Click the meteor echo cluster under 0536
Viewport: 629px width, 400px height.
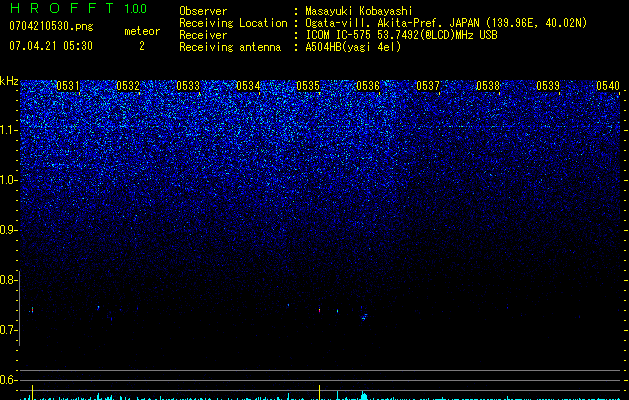click(x=364, y=317)
